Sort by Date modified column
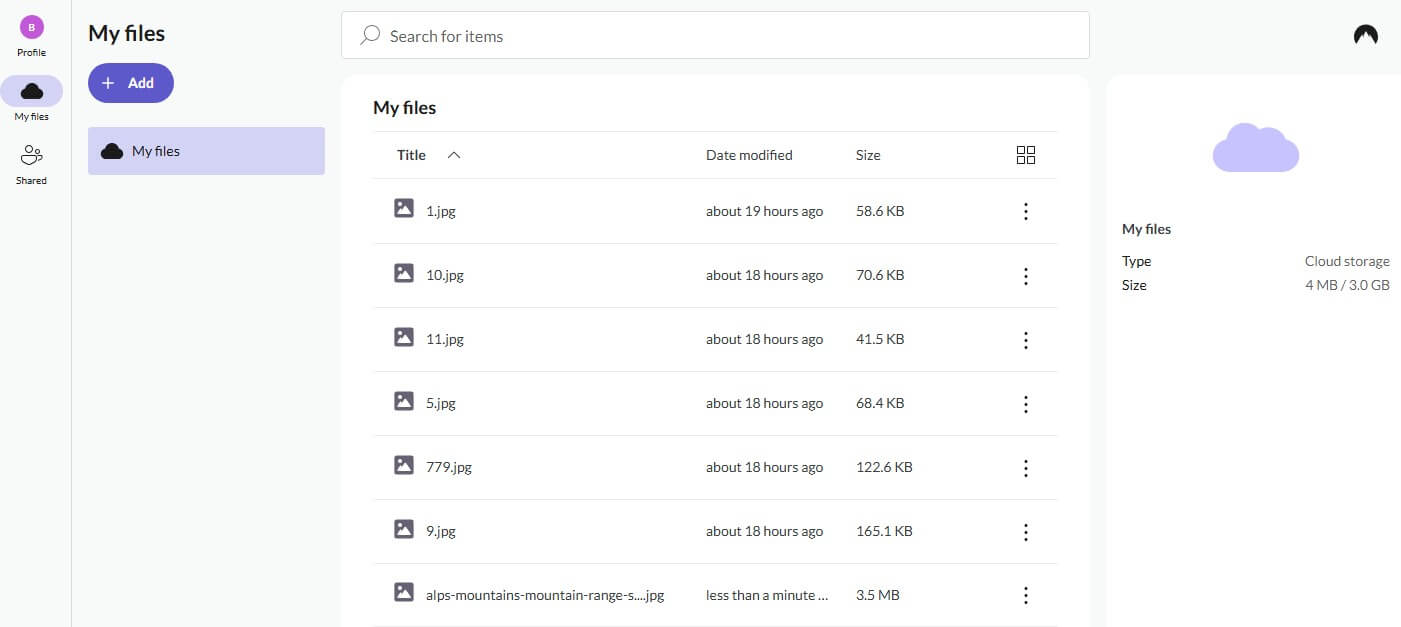1401x627 pixels. pos(749,155)
